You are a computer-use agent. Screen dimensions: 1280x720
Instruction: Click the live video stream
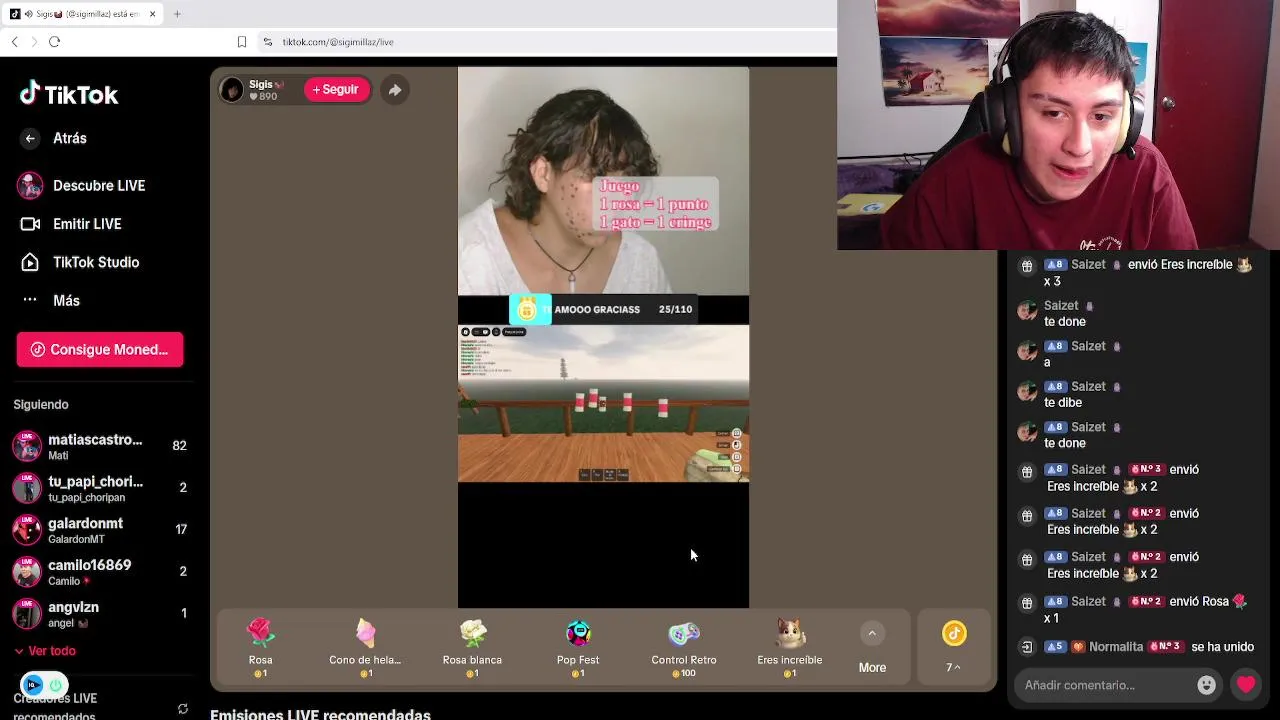click(x=603, y=337)
